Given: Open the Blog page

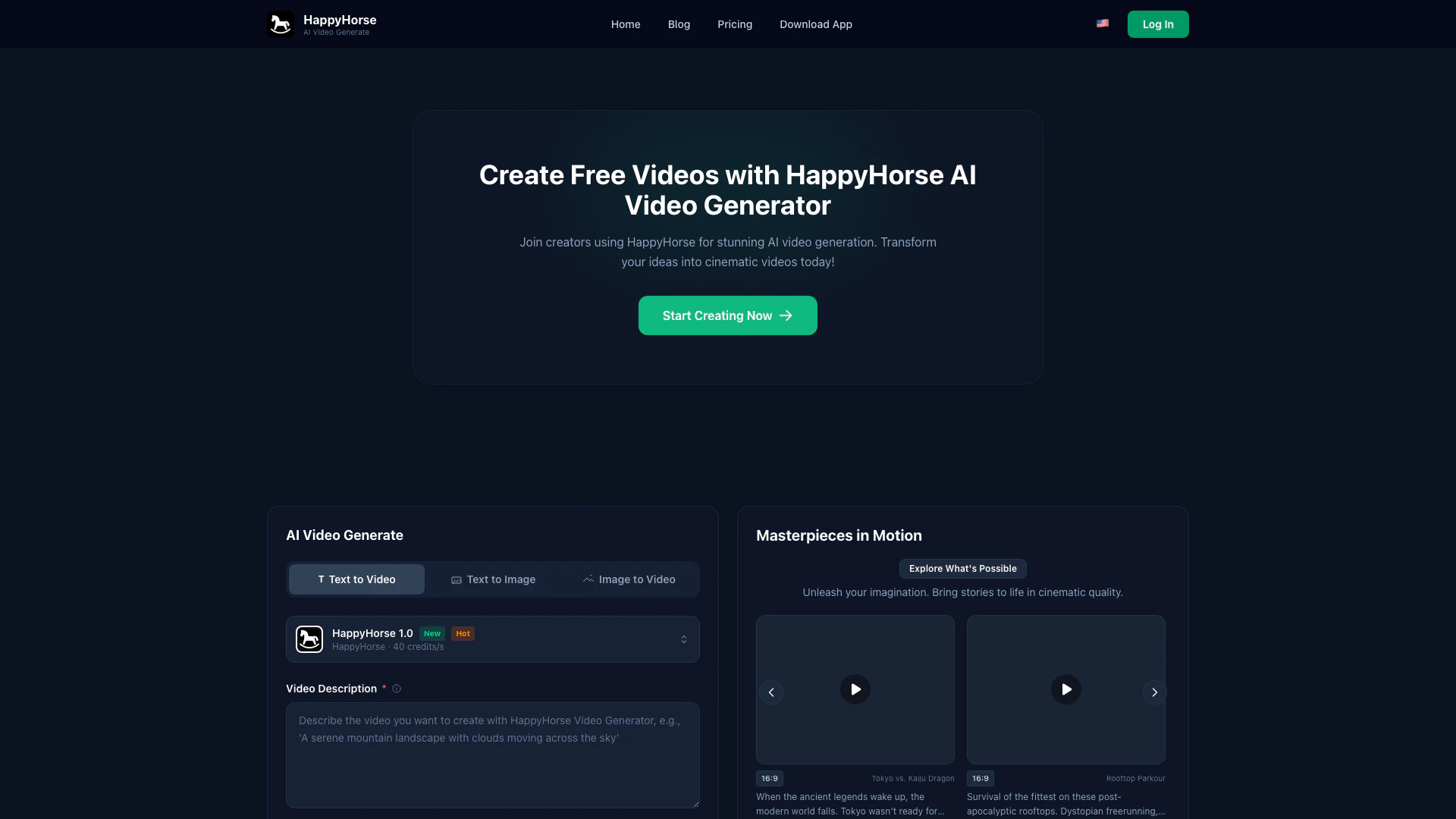Looking at the screenshot, I should click(x=679, y=24).
